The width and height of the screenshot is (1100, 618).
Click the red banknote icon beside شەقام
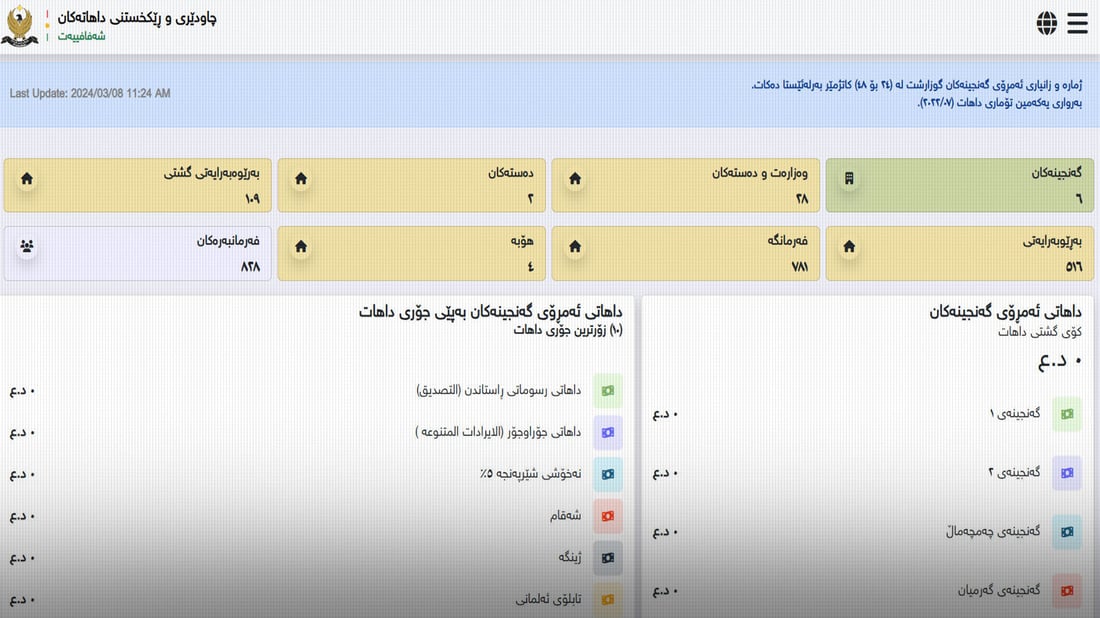607,516
